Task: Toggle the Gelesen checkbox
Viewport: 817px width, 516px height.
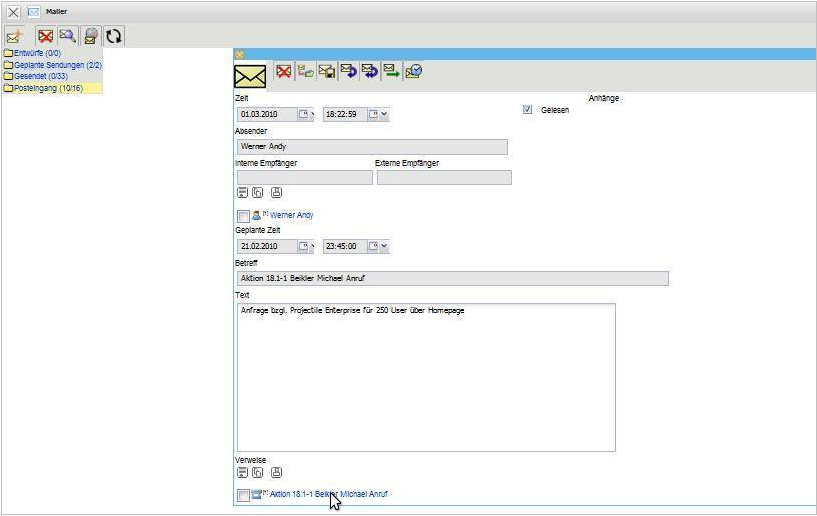Action: coord(527,110)
